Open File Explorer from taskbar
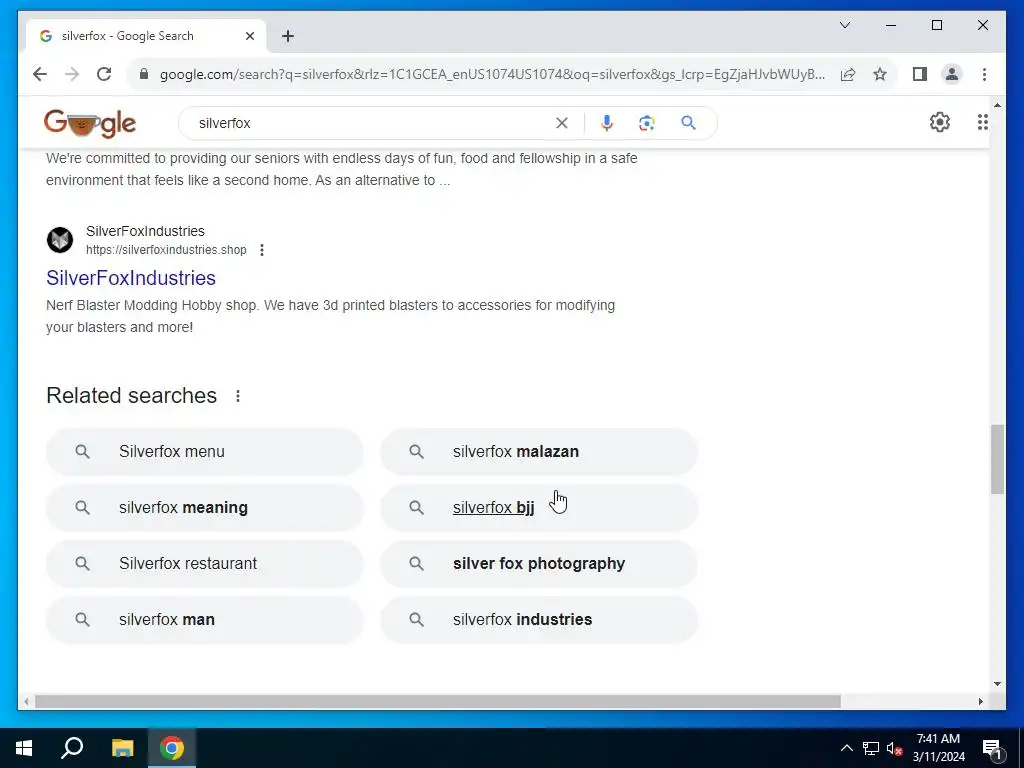Image resolution: width=1024 pixels, height=768 pixels. point(122,748)
